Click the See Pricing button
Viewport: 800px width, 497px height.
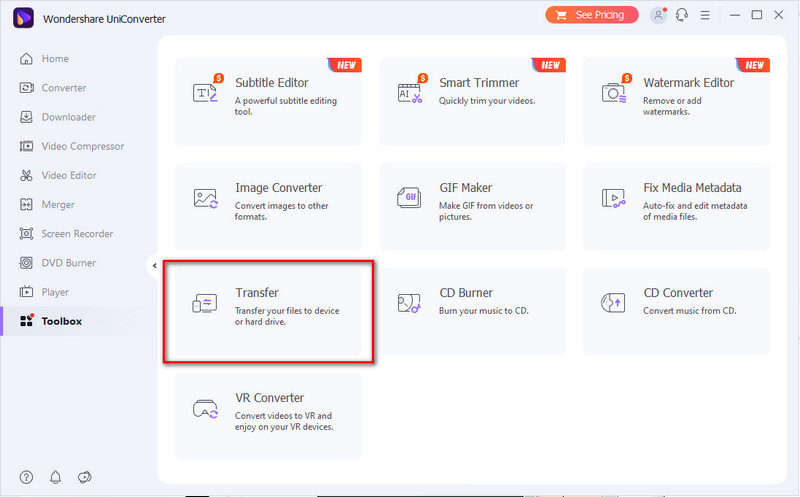(592, 15)
